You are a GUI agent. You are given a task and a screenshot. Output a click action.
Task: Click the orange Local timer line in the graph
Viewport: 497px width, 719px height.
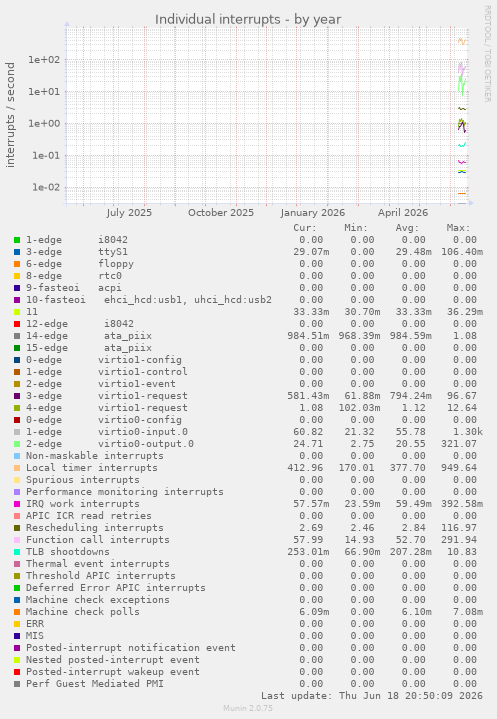(462, 41)
